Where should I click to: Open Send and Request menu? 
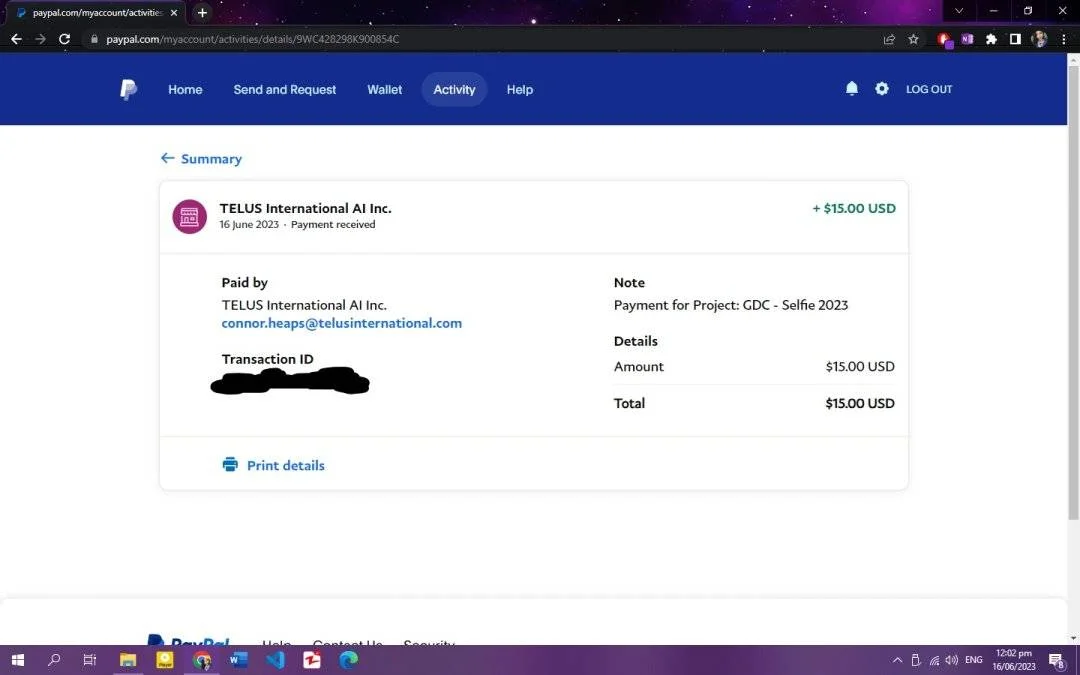tap(284, 90)
